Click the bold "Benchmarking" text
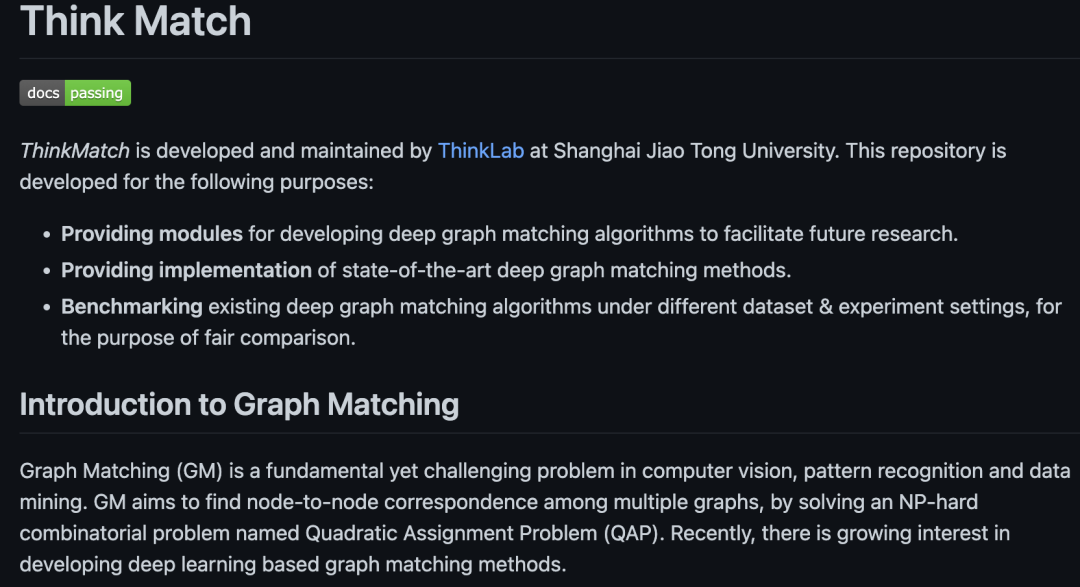The width and height of the screenshot is (1080, 587). 132,306
